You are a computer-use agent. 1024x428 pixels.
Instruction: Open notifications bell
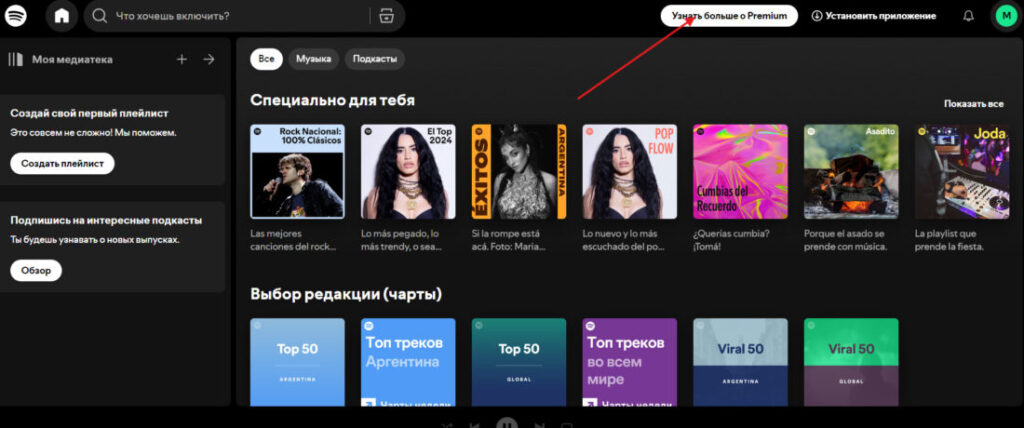pos(968,16)
